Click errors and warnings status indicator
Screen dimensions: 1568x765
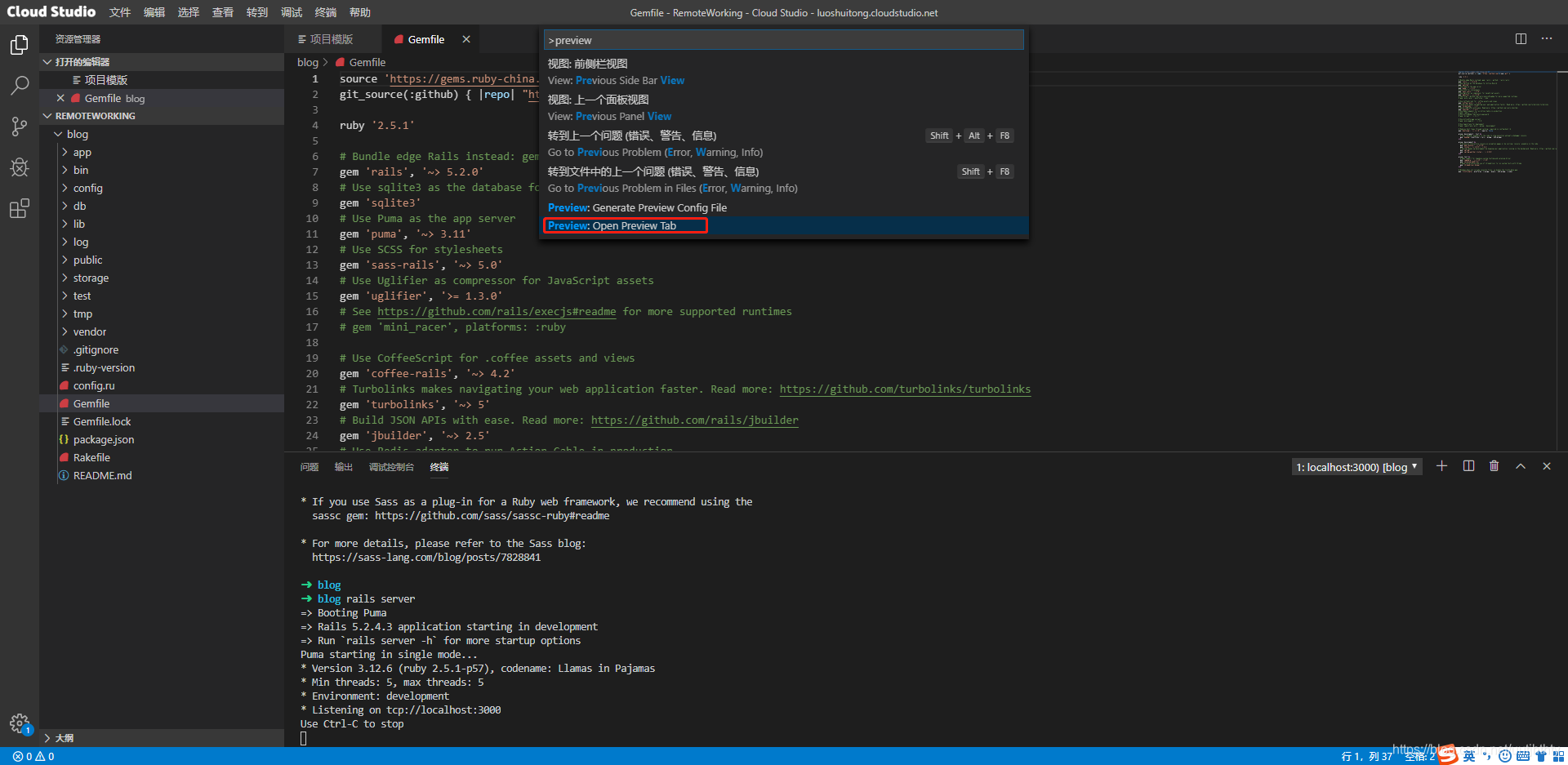pos(33,757)
